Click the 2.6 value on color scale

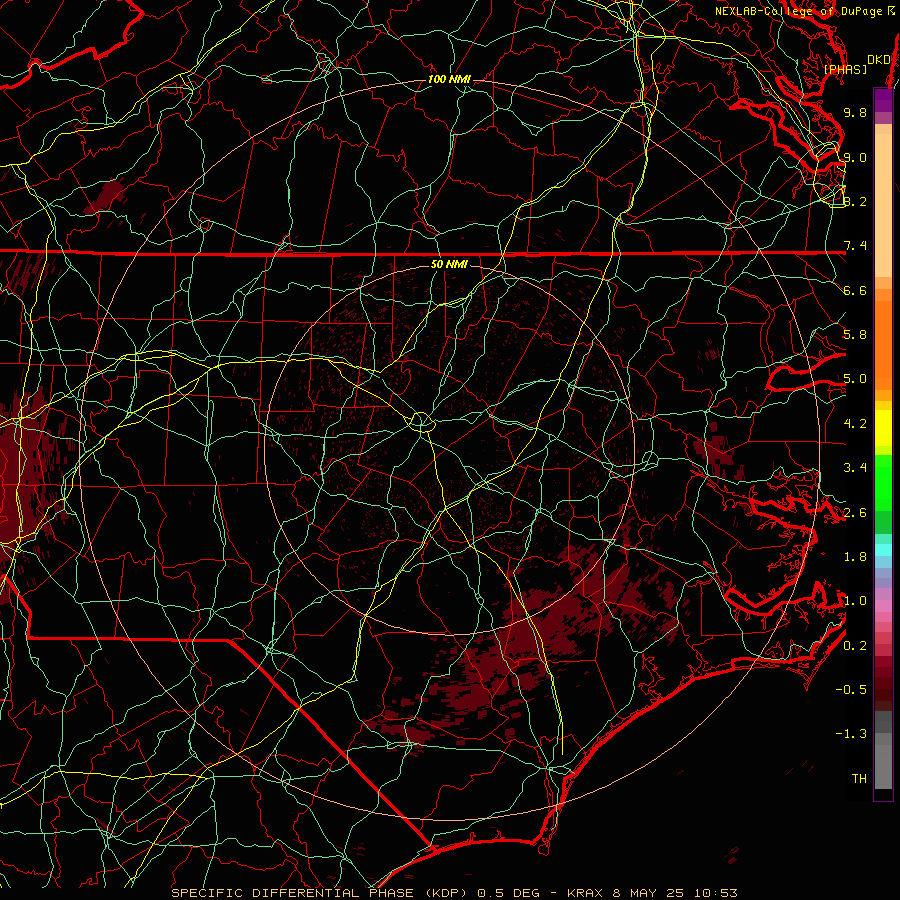(x=855, y=513)
